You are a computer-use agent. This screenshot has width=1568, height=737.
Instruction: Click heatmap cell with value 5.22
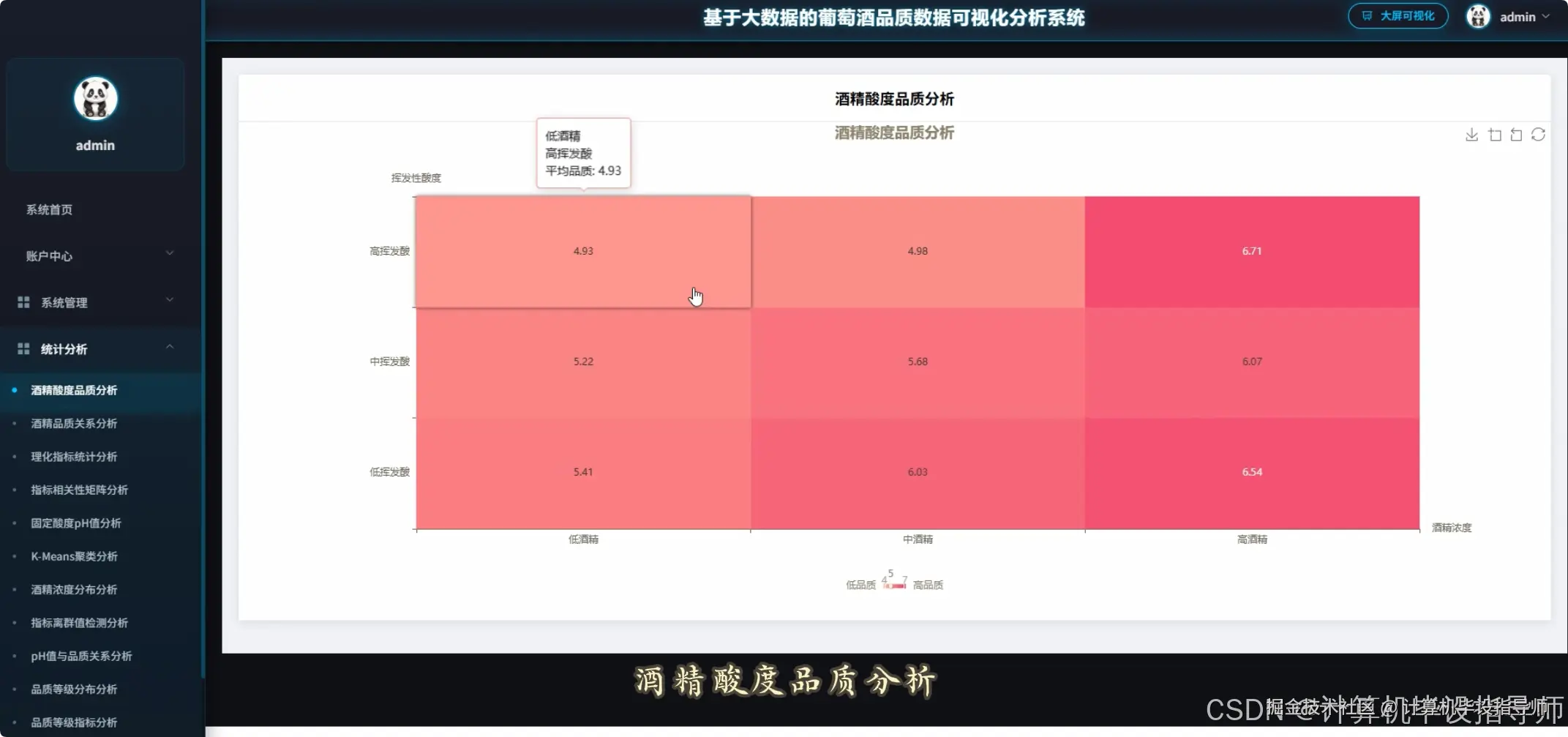(x=583, y=362)
